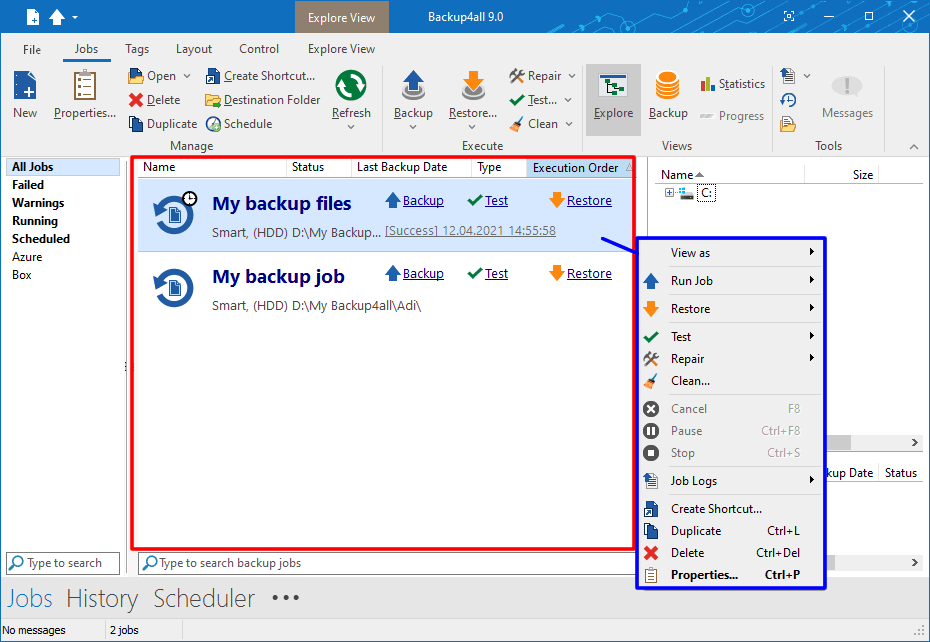The image size is (930, 642).
Task: Click the Repair tools button
Action: pos(536,76)
